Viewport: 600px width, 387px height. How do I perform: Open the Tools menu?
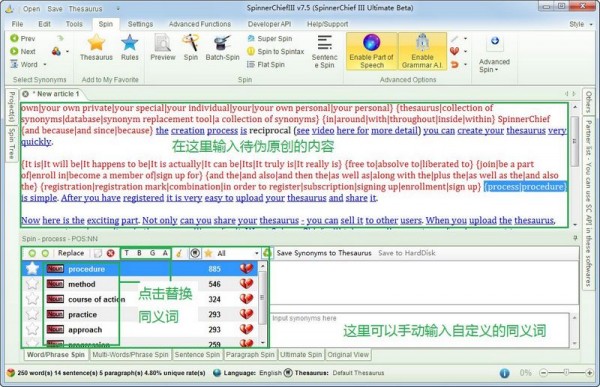click(74, 24)
